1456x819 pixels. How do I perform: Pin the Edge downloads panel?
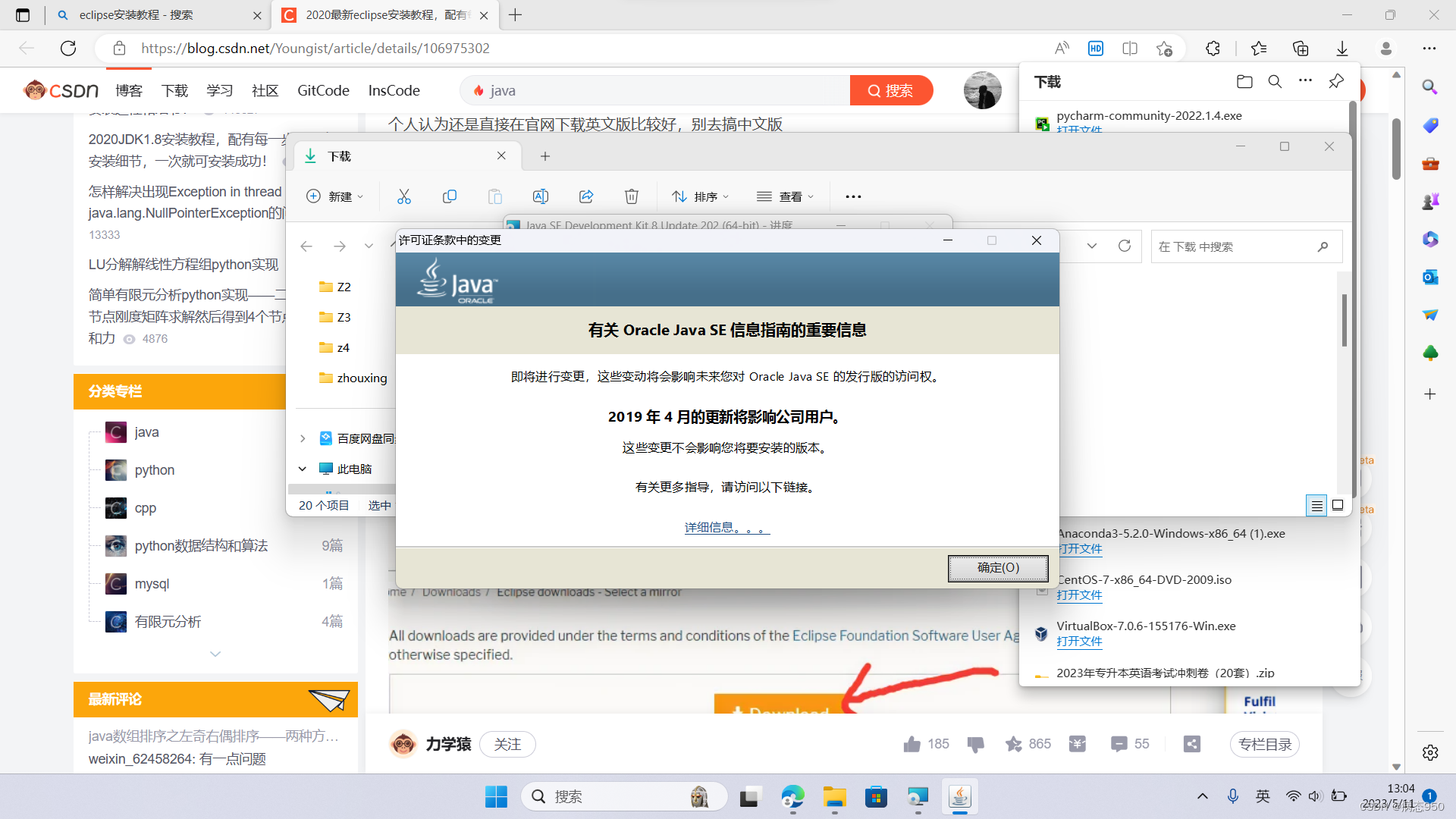point(1336,81)
